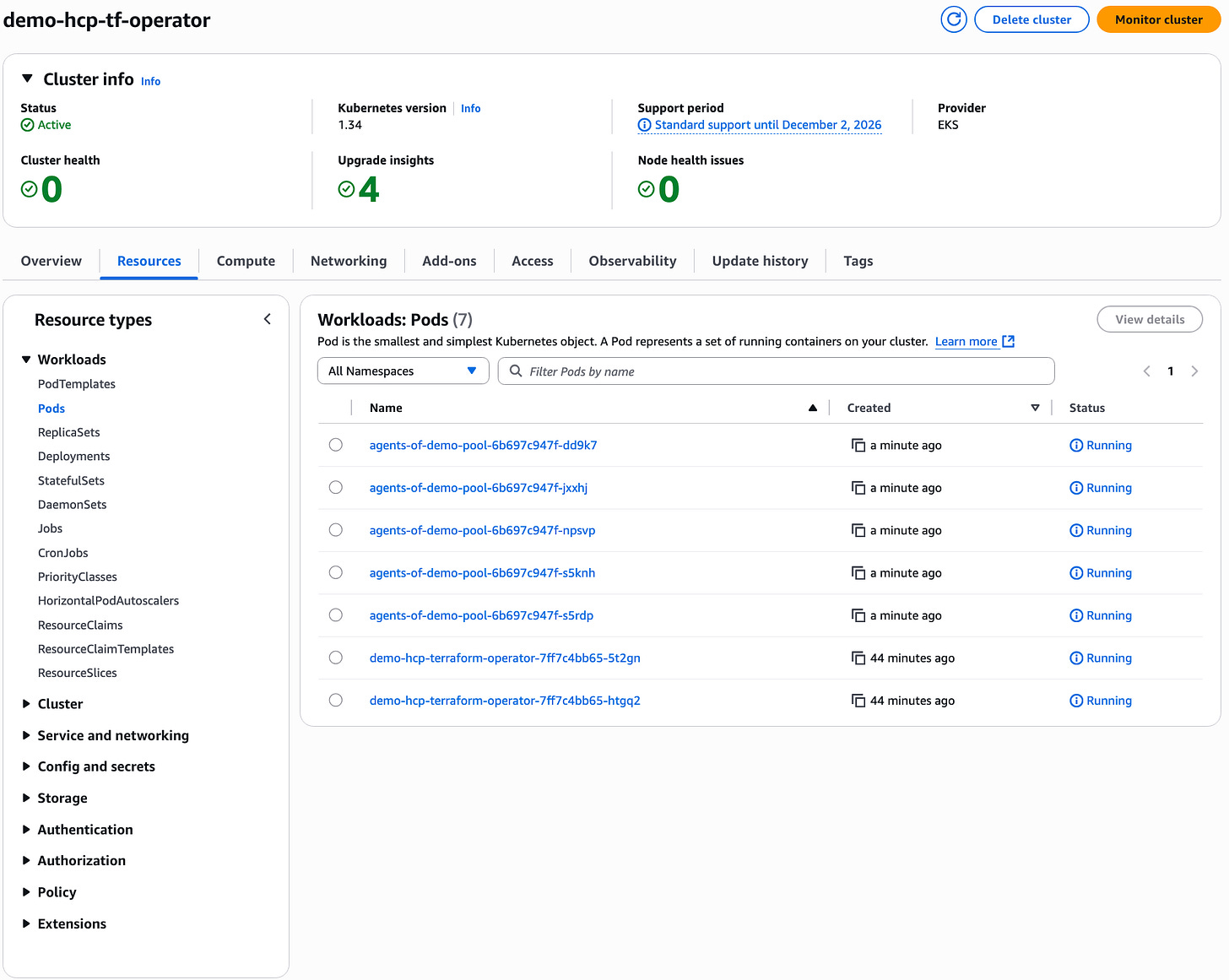This screenshot has width=1229, height=980.
Task: Expand the Authentication resource group
Action: click(x=26, y=830)
